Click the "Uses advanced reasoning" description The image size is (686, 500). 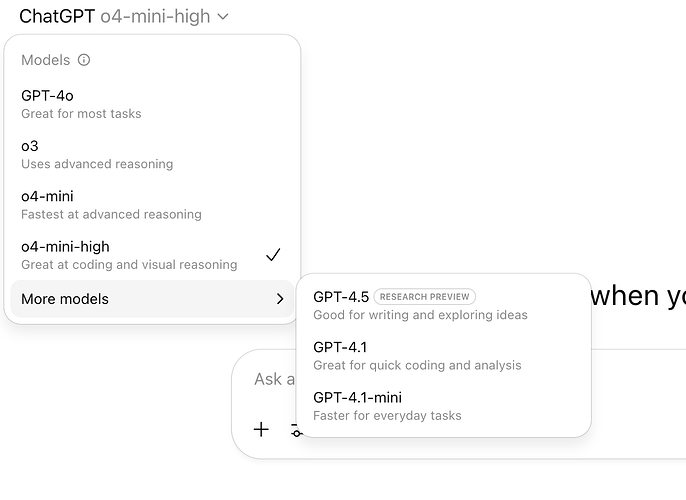click(97, 164)
